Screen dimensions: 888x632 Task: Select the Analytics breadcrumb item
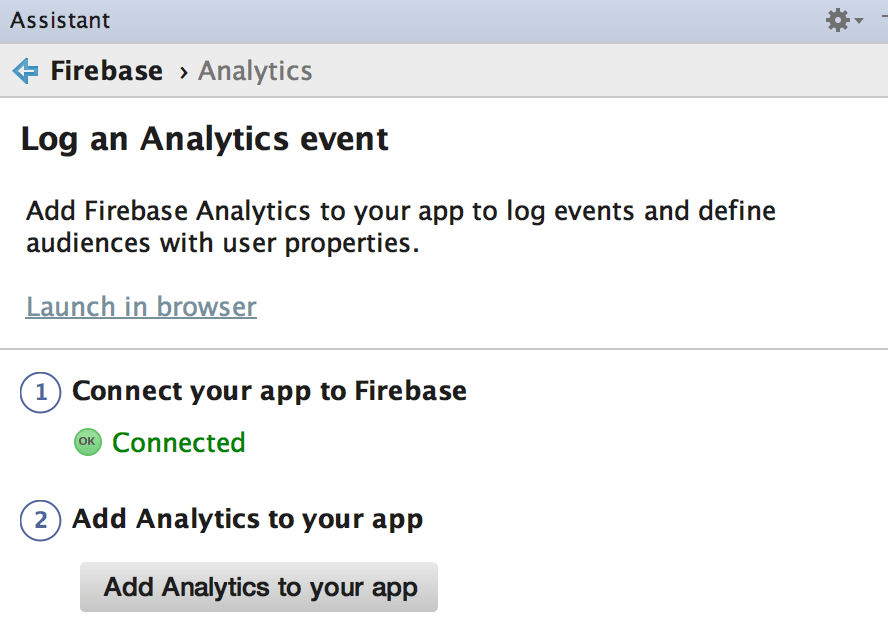255,71
